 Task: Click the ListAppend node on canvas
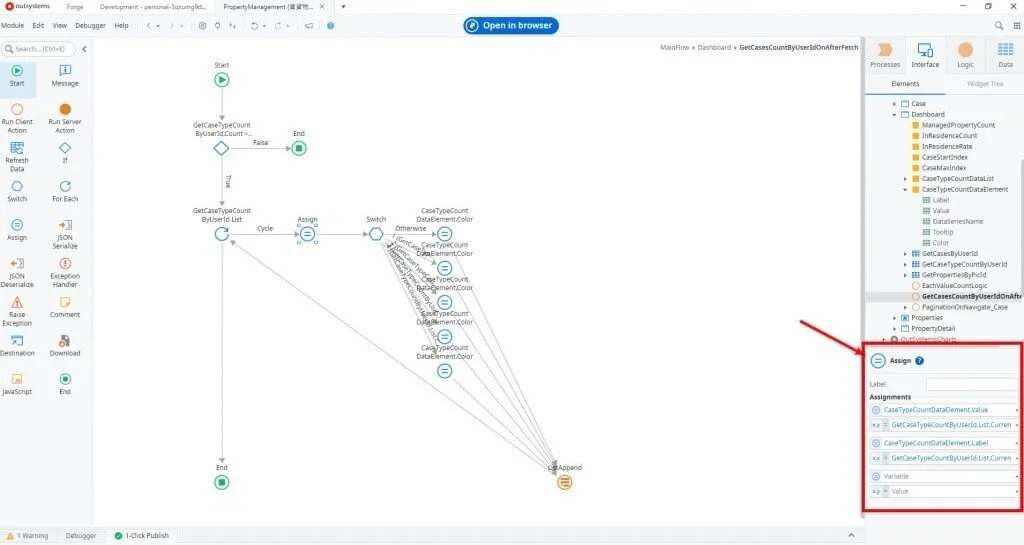click(x=564, y=482)
